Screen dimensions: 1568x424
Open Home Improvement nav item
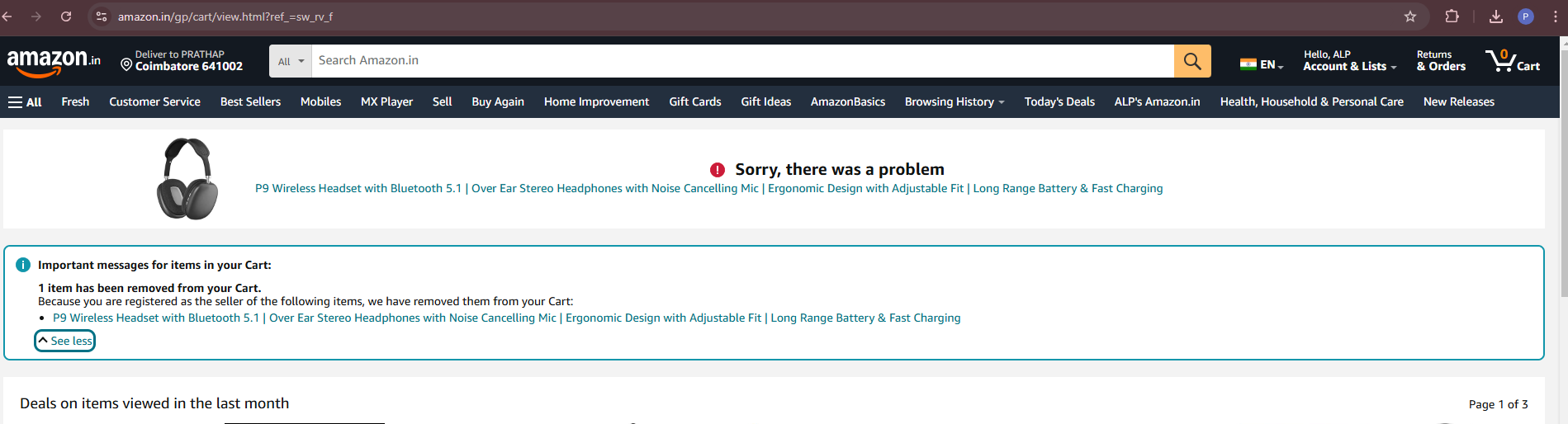(x=596, y=102)
